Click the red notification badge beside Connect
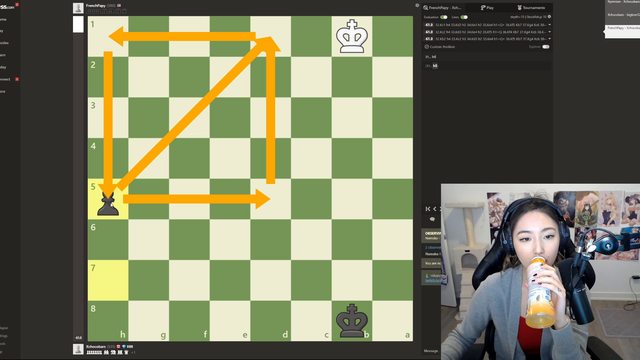The height and width of the screenshot is (360, 640). coord(17,79)
